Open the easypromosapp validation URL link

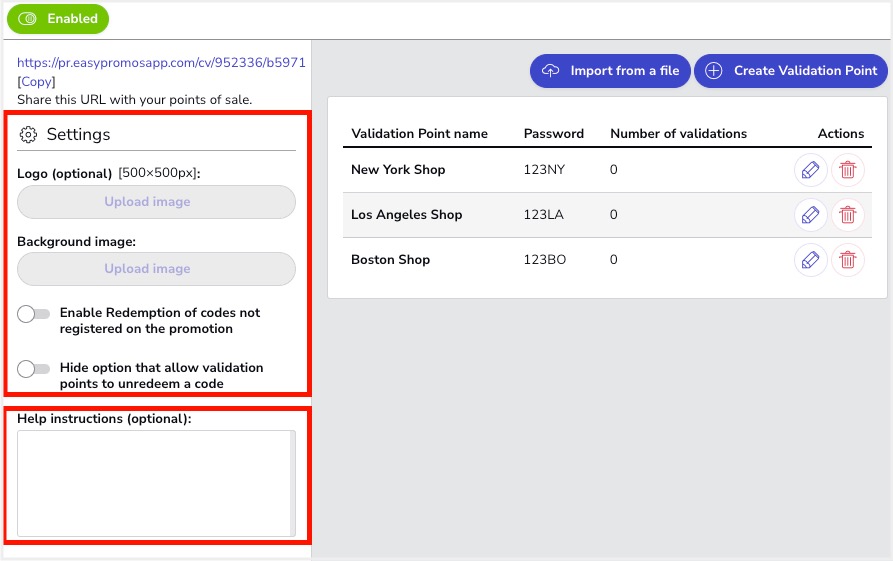click(x=161, y=63)
